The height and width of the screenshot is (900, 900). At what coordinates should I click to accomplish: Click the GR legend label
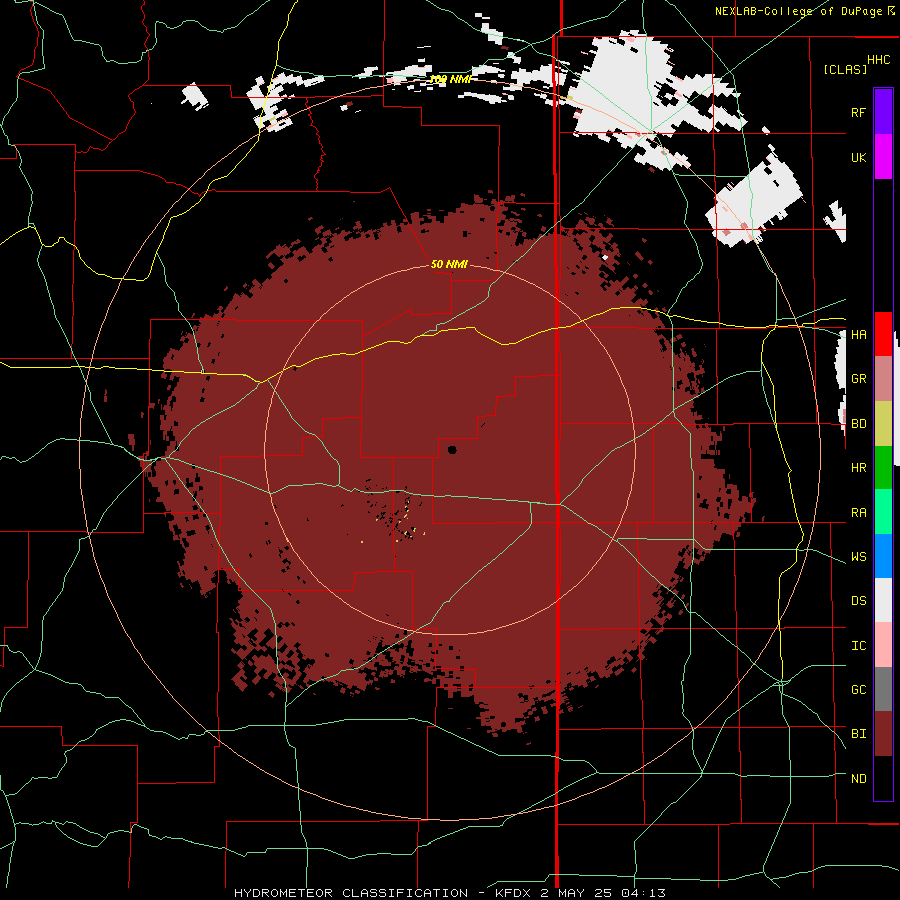tap(858, 379)
